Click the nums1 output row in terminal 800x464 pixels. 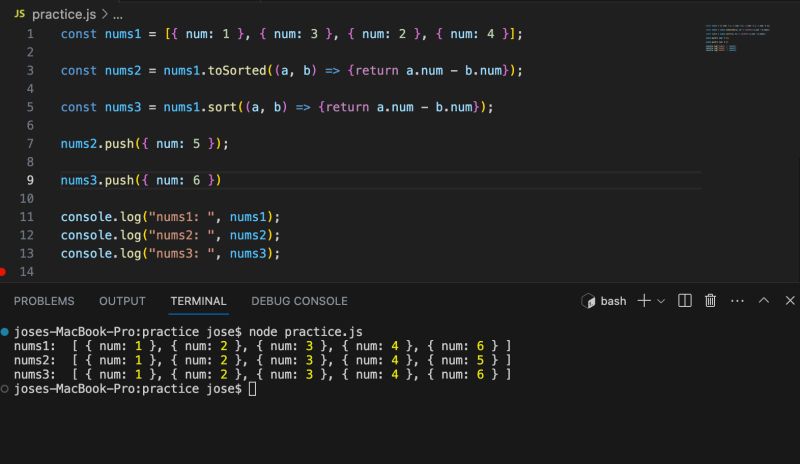[262, 346]
